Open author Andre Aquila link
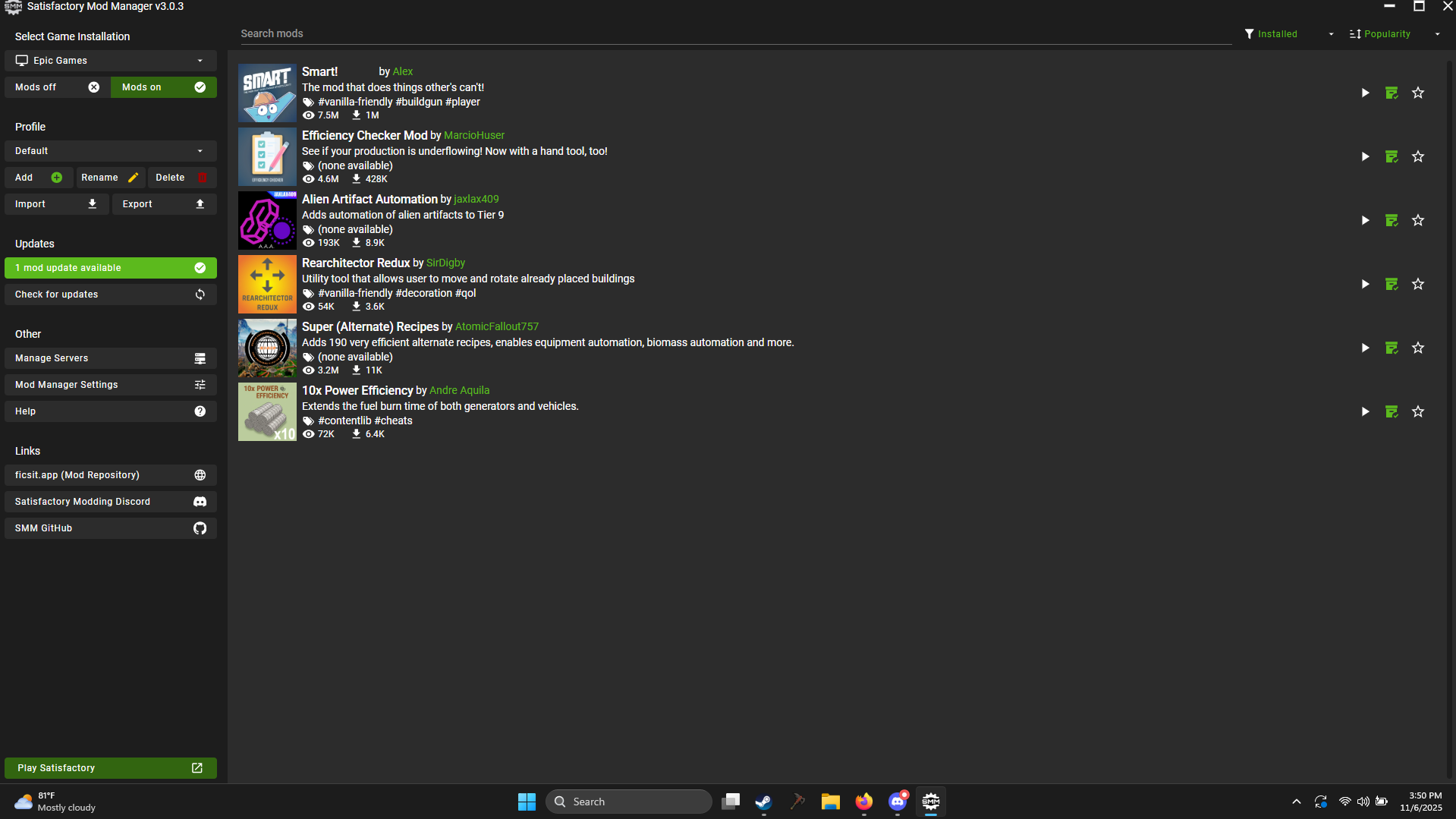This screenshot has width=1456, height=819. point(460,390)
